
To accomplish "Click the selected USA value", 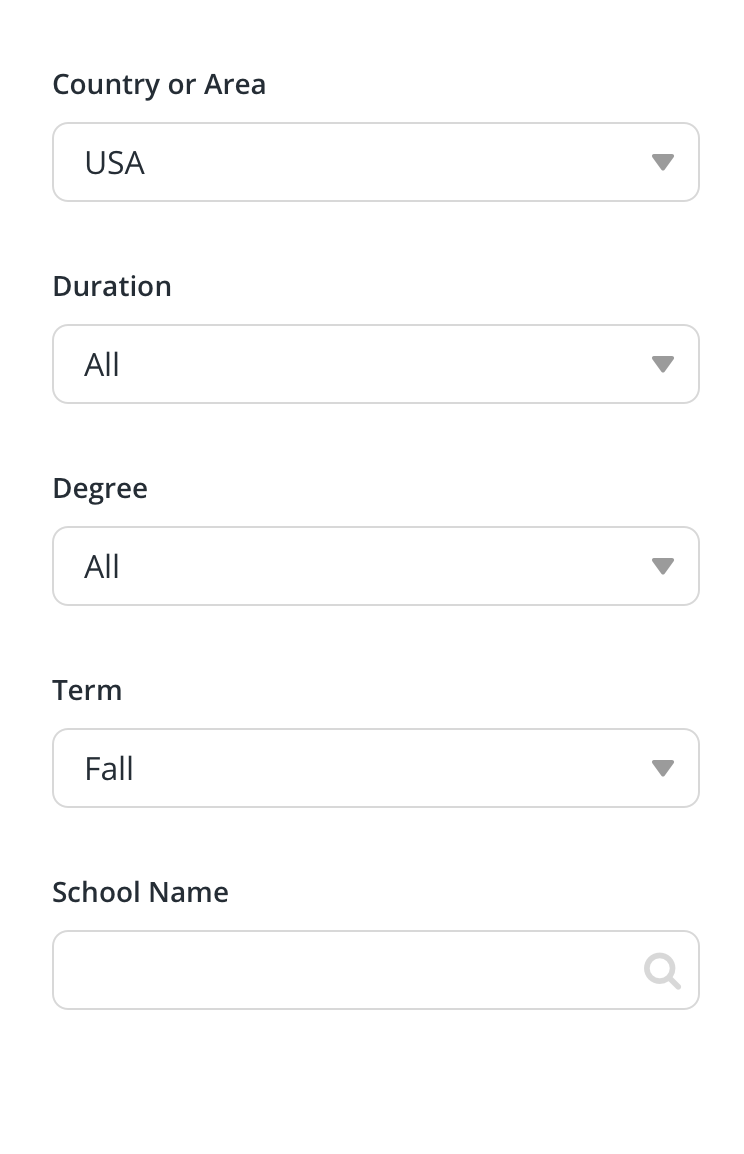I will click(x=115, y=163).
